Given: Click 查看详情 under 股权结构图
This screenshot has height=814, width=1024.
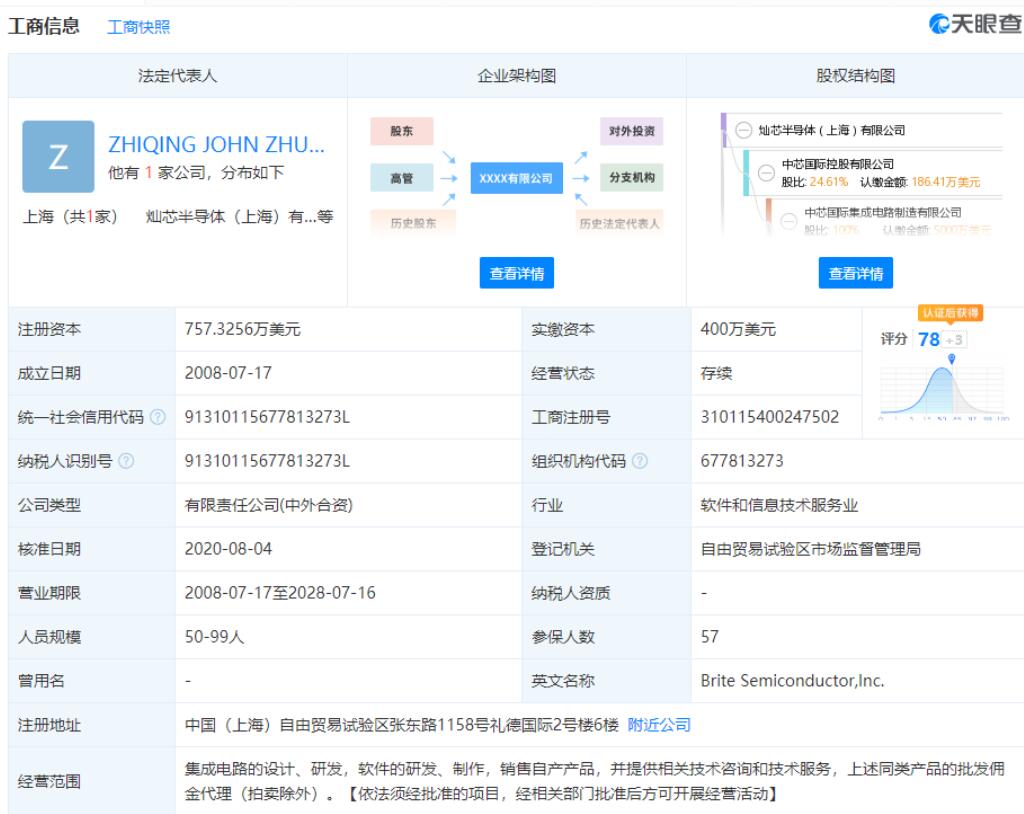Looking at the screenshot, I should [x=856, y=273].
